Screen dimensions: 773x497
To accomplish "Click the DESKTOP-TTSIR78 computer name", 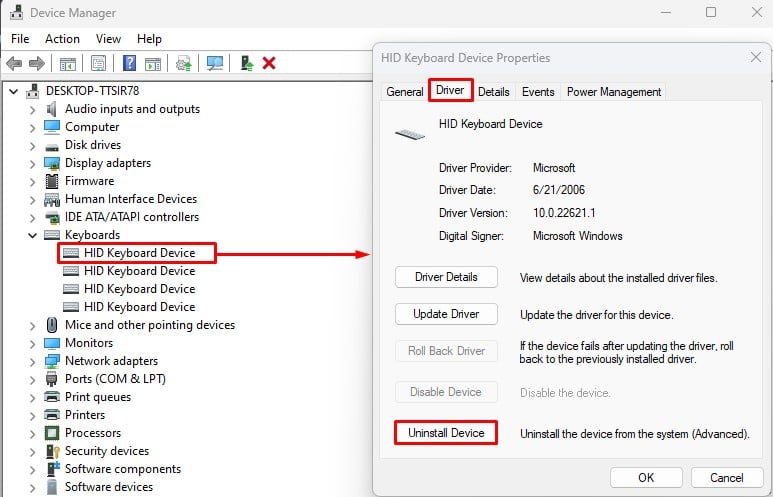I will click(92, 91).
